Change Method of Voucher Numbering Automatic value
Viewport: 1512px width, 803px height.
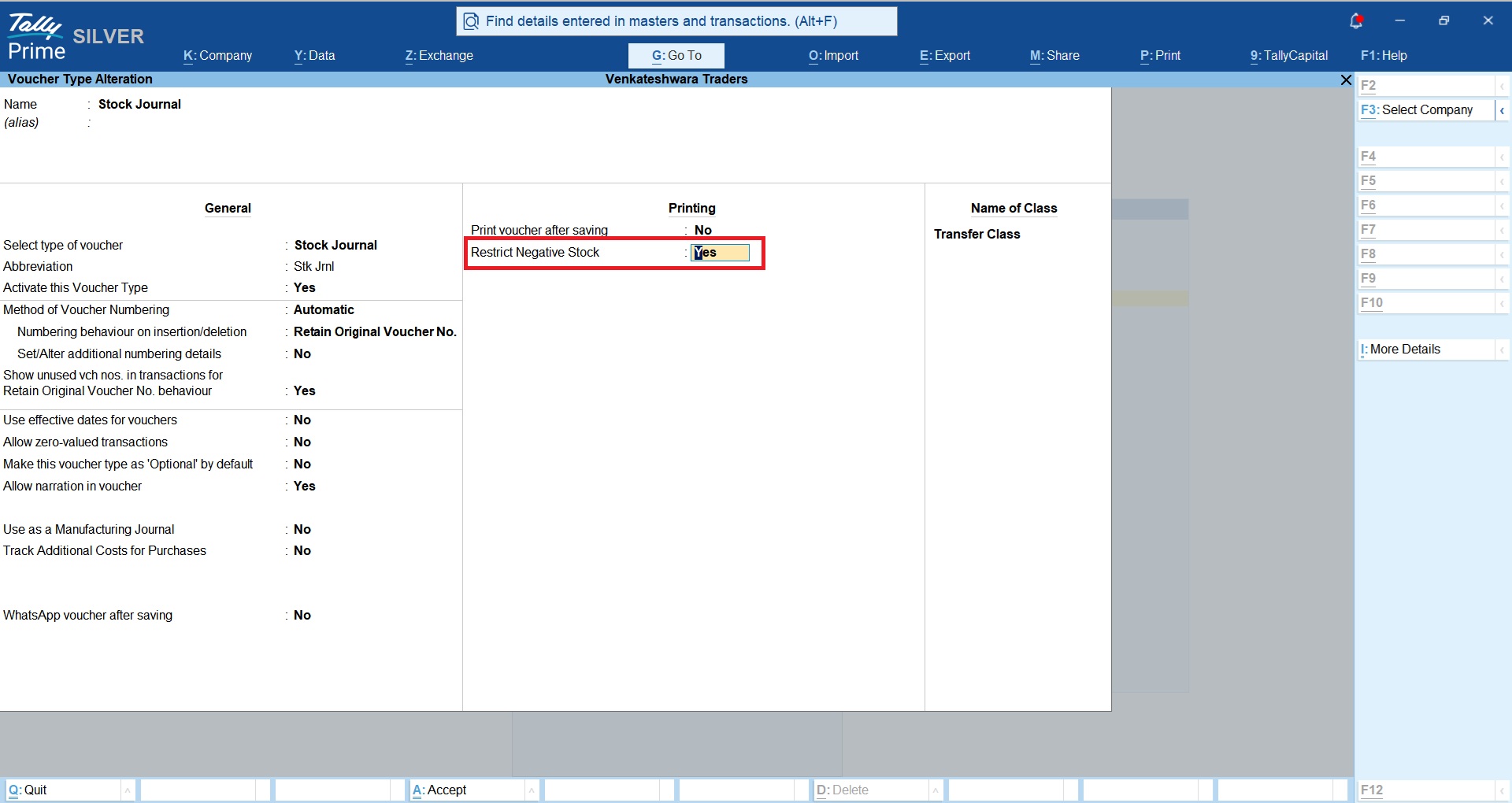pos(324,309)
